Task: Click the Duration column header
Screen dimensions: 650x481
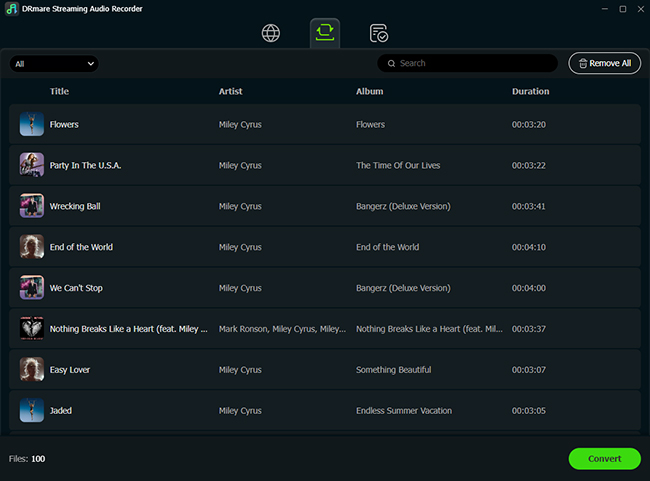Action: pos(530,91)
